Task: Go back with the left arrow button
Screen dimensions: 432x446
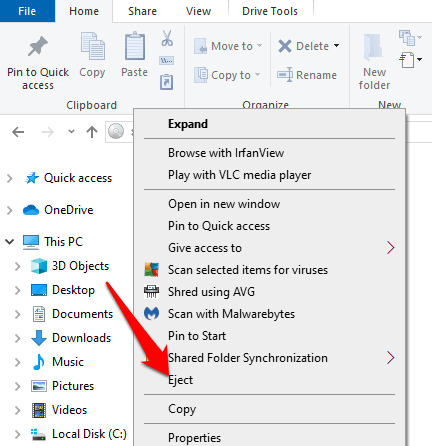Action: [18, 132]
